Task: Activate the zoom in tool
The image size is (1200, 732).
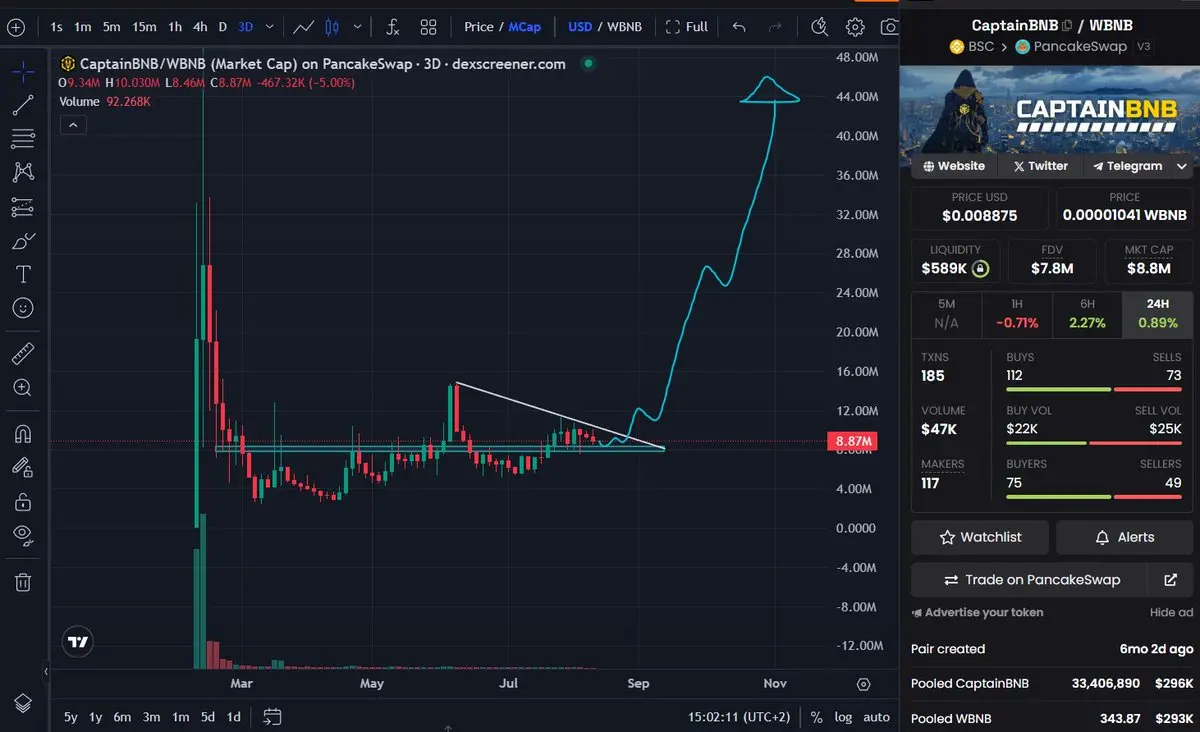Action: point(23,387)
